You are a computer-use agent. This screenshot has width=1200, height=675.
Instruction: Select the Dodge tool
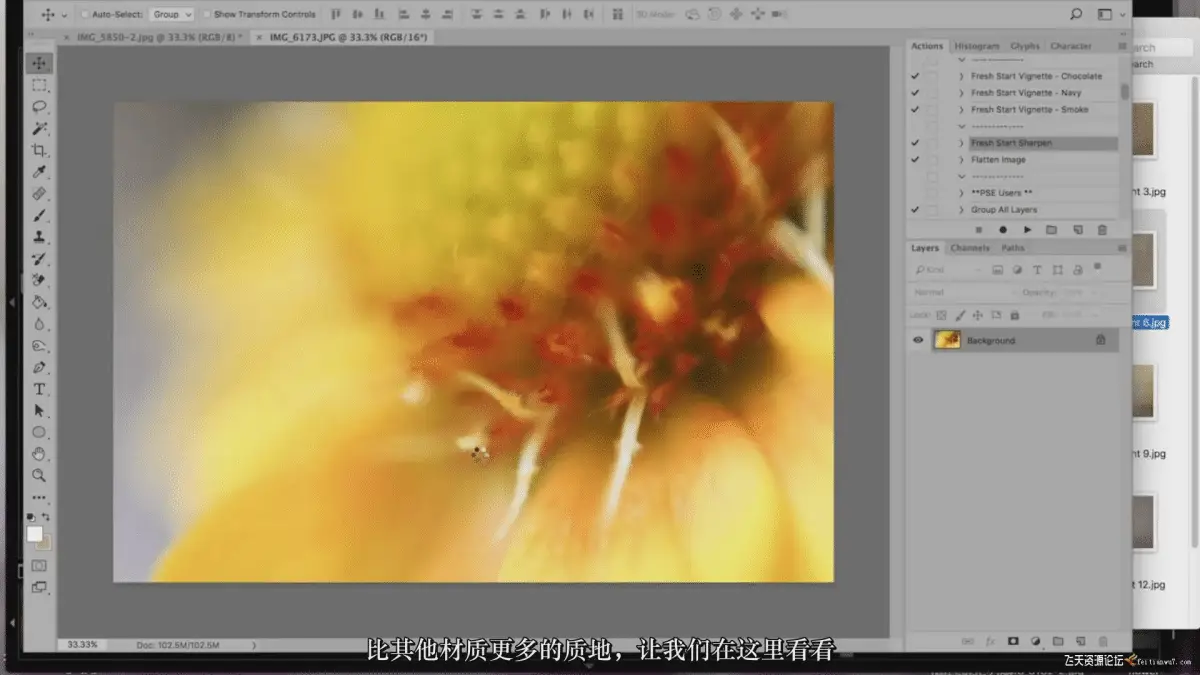40,346
